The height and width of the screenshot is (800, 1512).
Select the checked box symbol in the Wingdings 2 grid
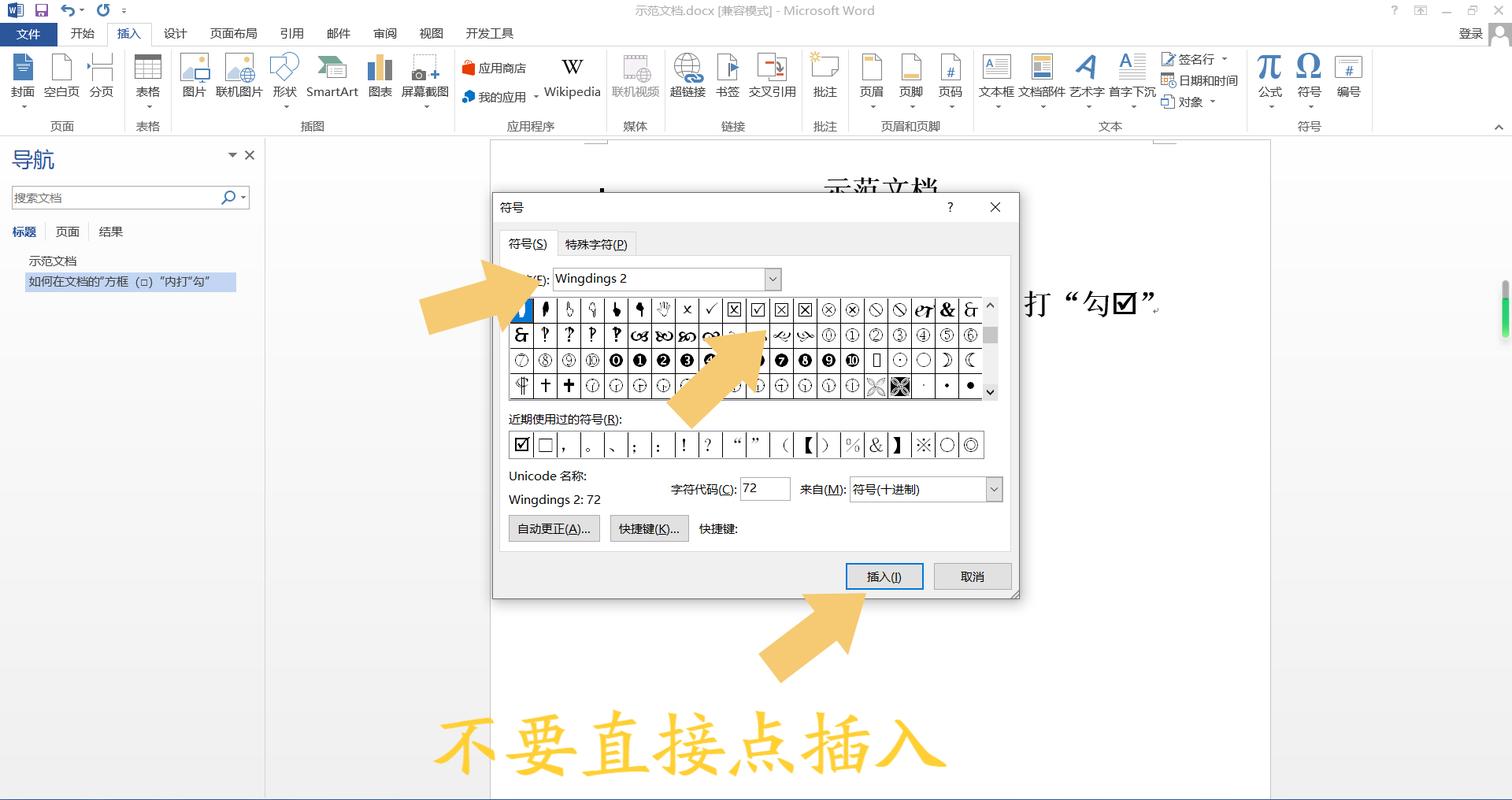[x=758, y=310]
